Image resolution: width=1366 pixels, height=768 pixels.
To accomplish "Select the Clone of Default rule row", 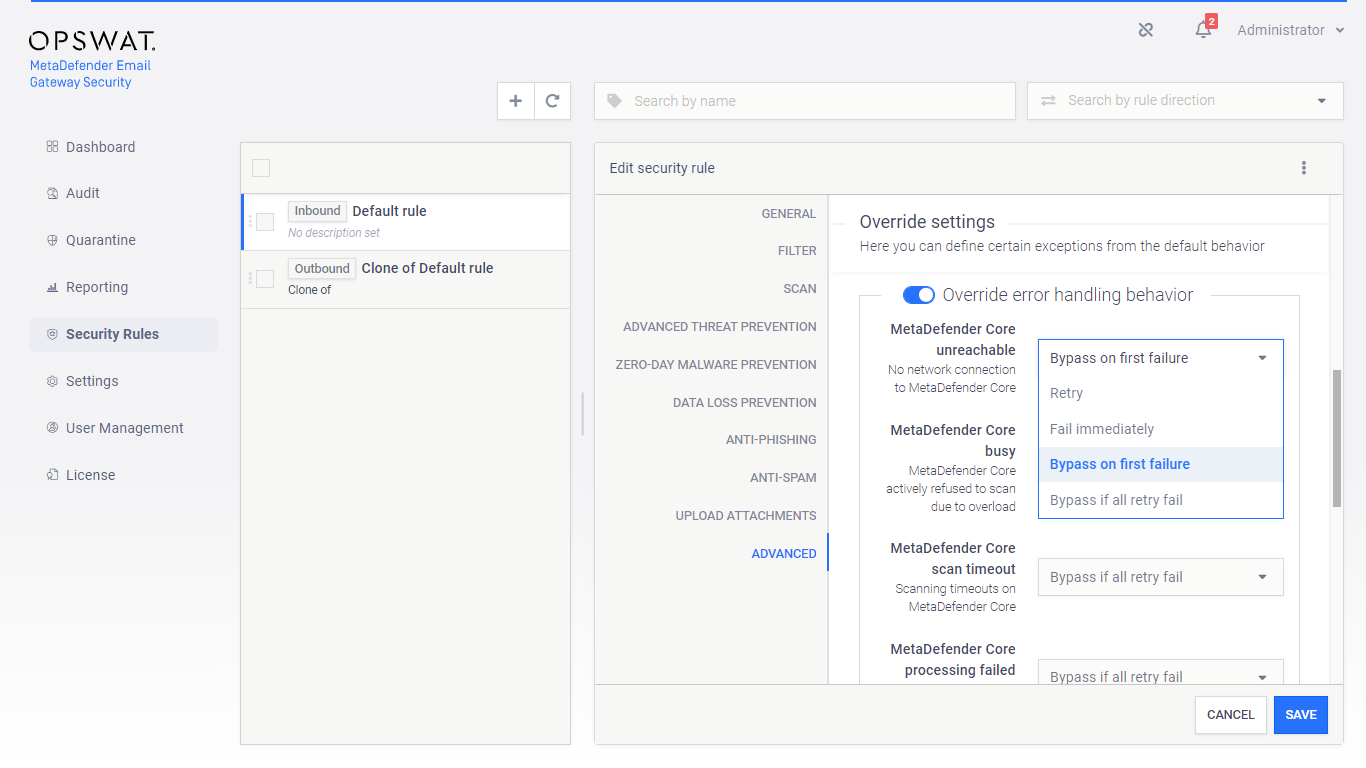I will point(406,279).
